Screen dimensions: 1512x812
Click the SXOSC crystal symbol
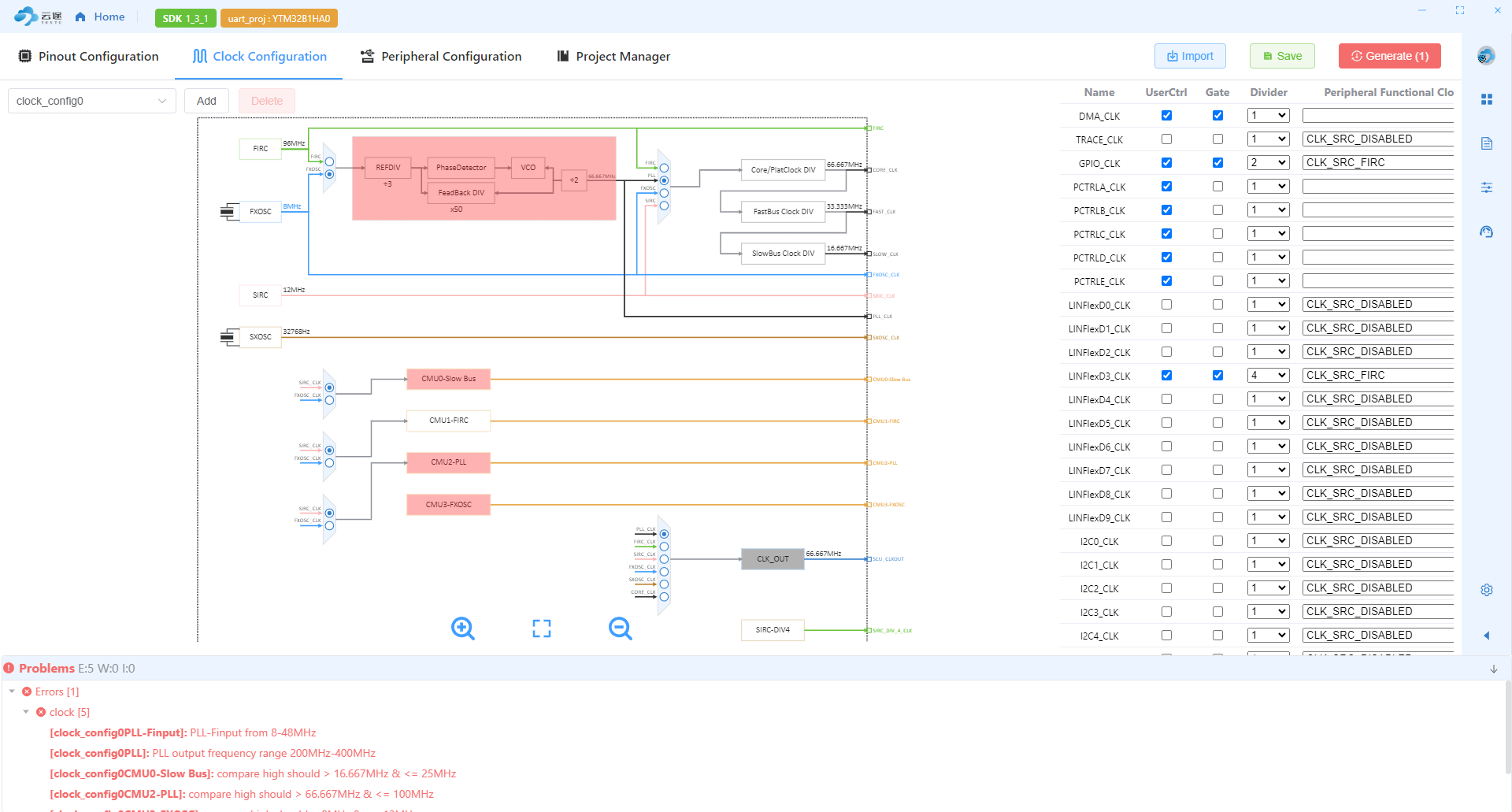228,336
